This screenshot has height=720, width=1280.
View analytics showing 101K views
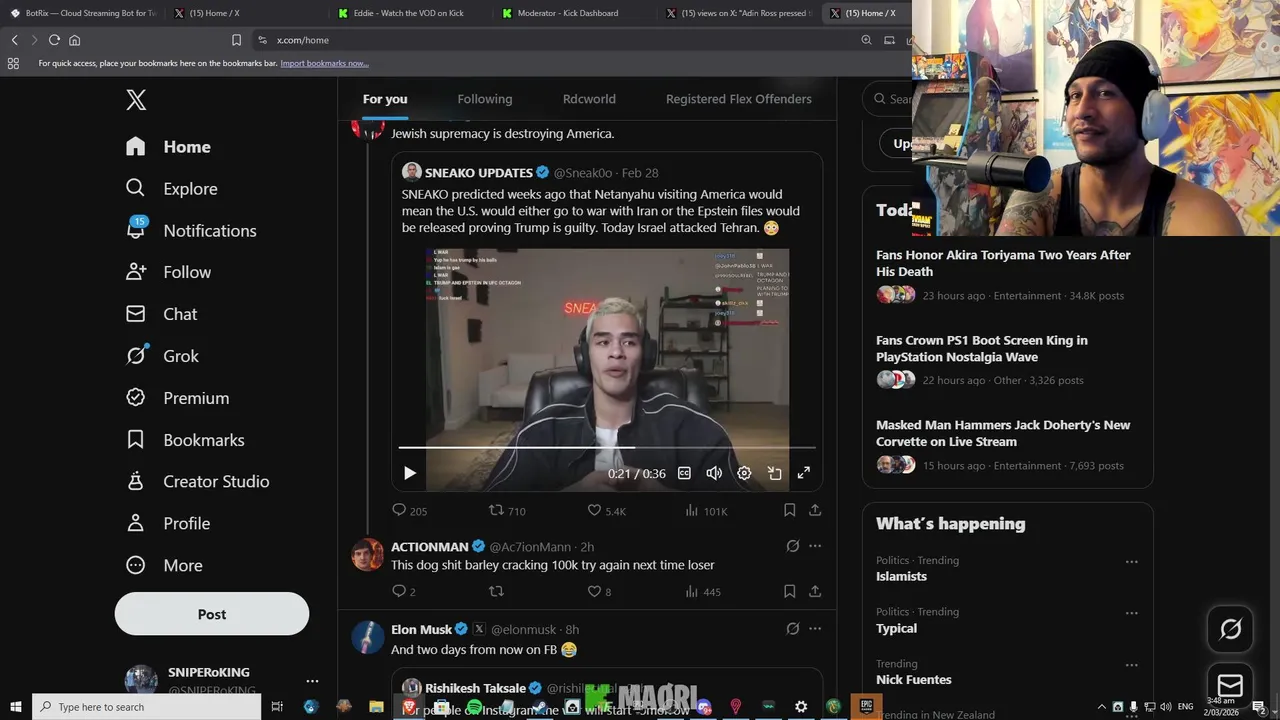(x=705, y=510)
